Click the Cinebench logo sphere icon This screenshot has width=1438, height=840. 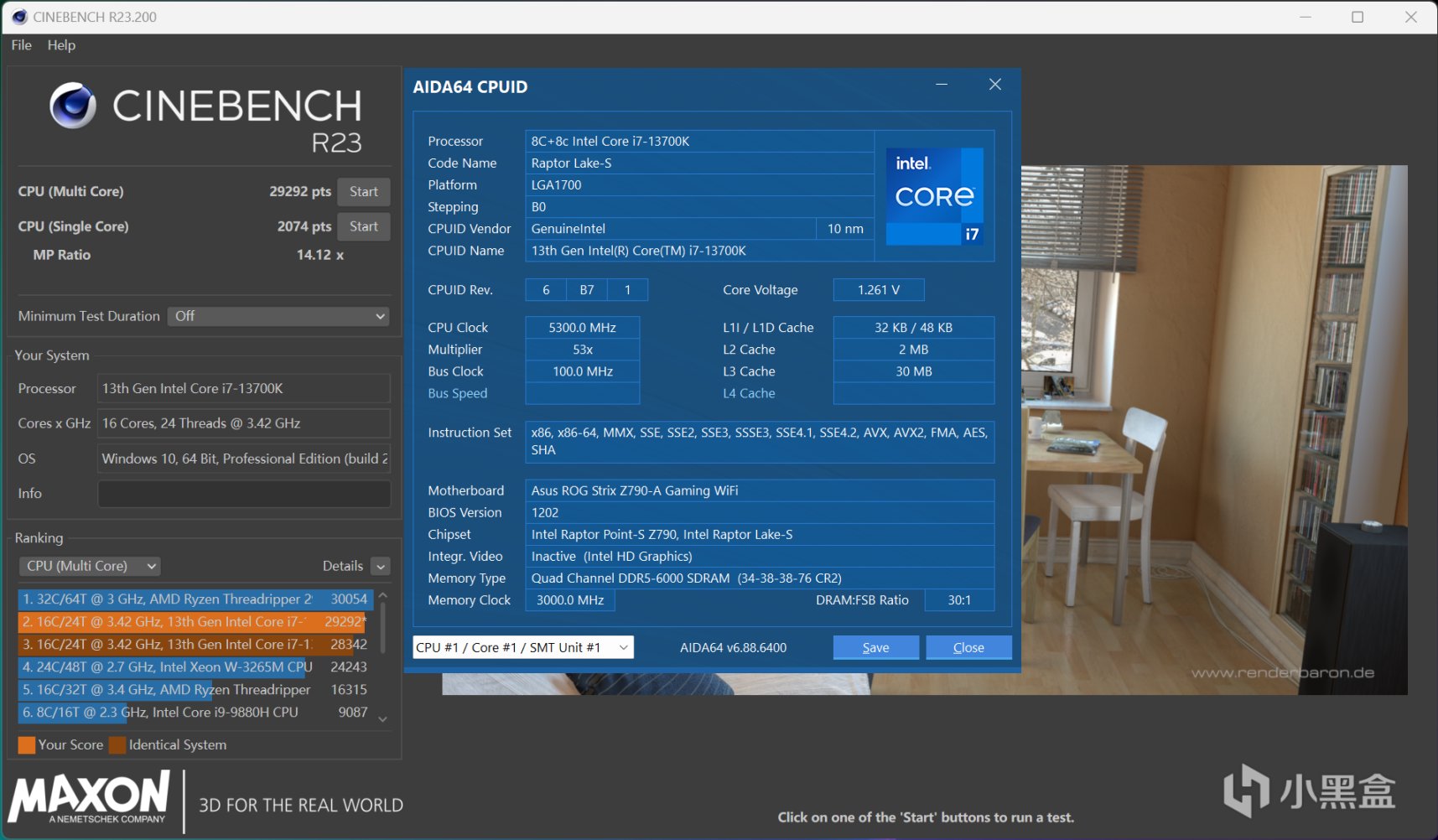click(x=73, y=106)
